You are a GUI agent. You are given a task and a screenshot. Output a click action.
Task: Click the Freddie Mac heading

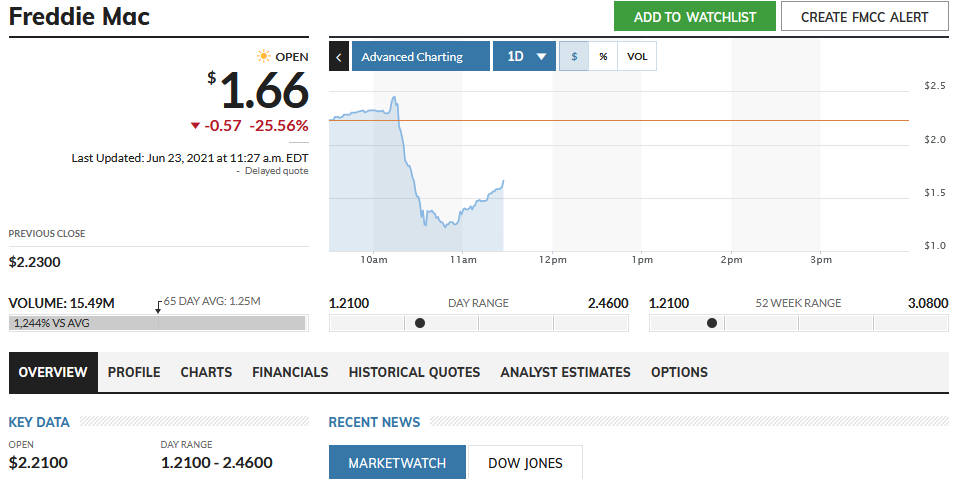pyautogui.click(x=79, y=16)
